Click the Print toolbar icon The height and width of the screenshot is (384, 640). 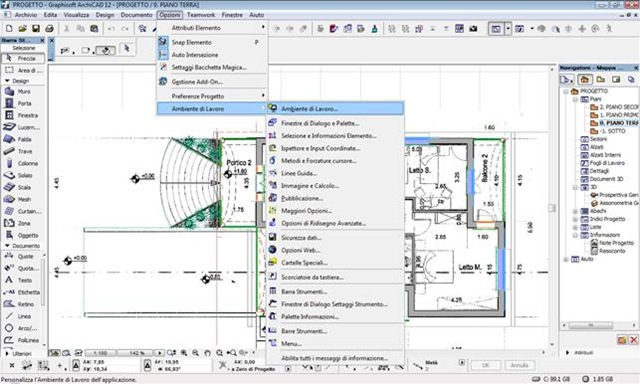tap(49, 29)
